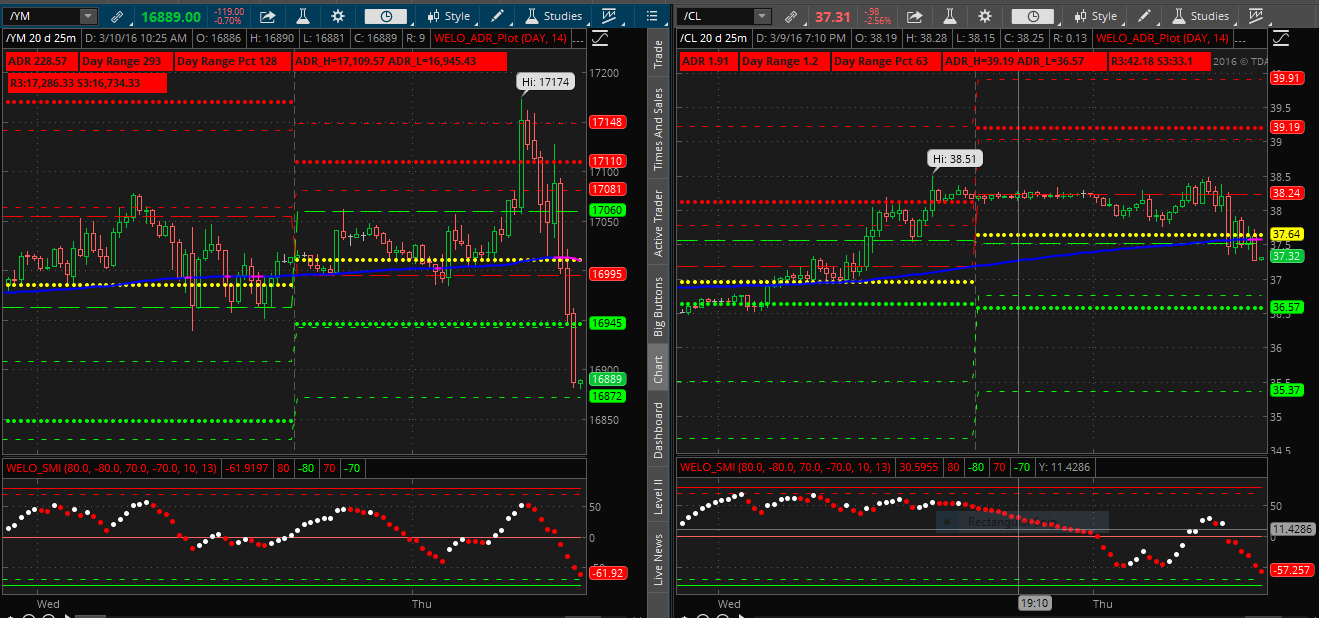1319x618 pixels.
Task: Click the 19:10 time cursor label
Action: pos(1034,604)
